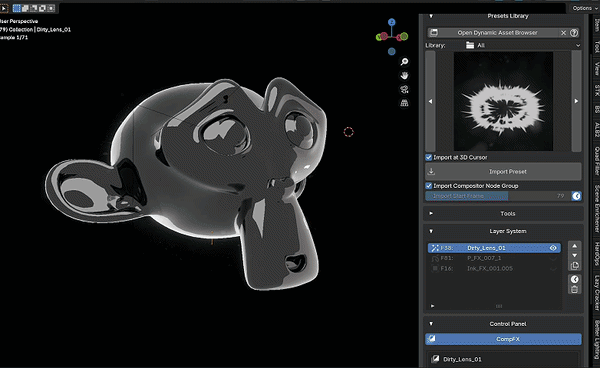Click the CompFX button

(503, 339)
